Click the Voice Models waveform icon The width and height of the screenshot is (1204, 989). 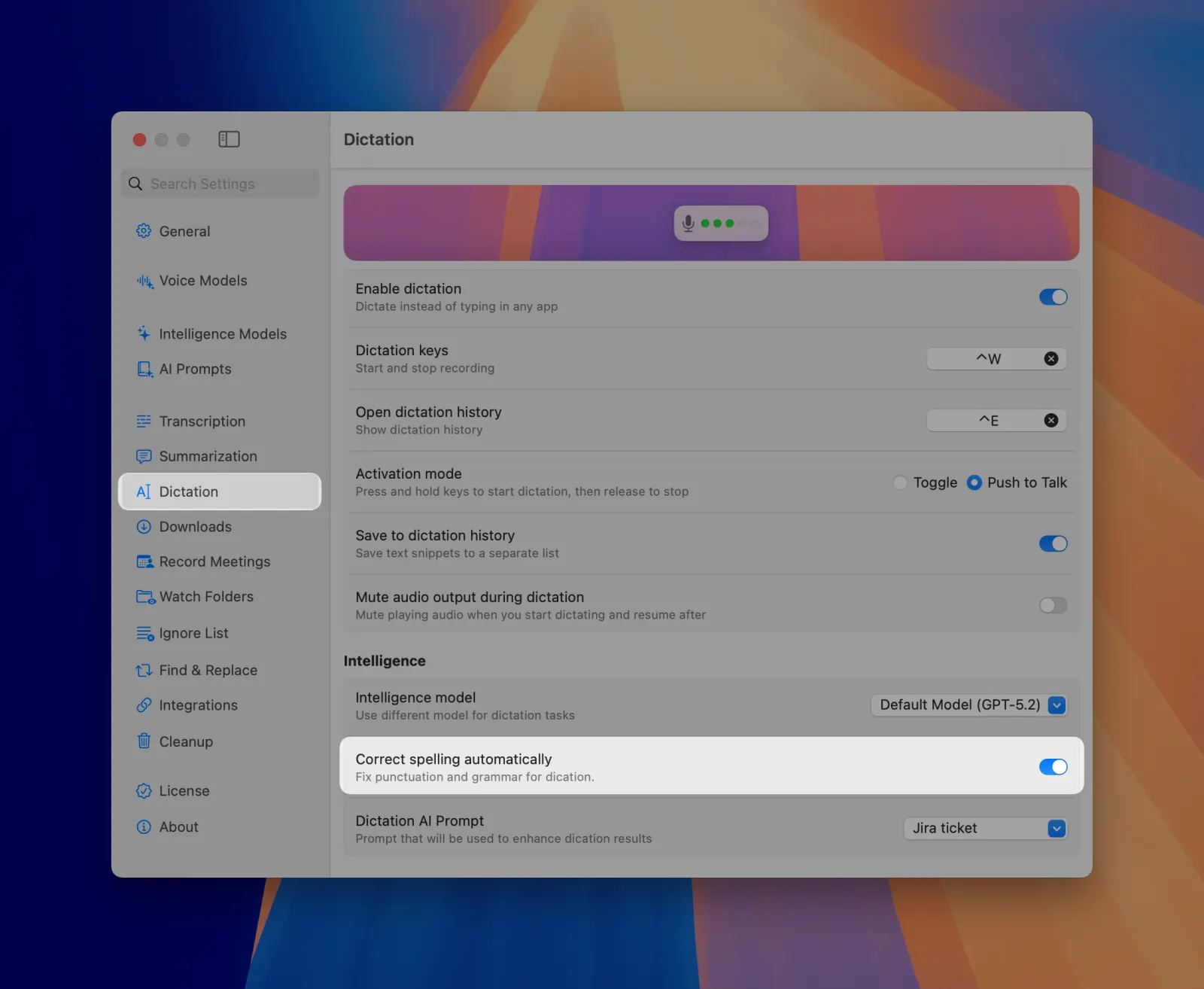click(x=144, y=281)
